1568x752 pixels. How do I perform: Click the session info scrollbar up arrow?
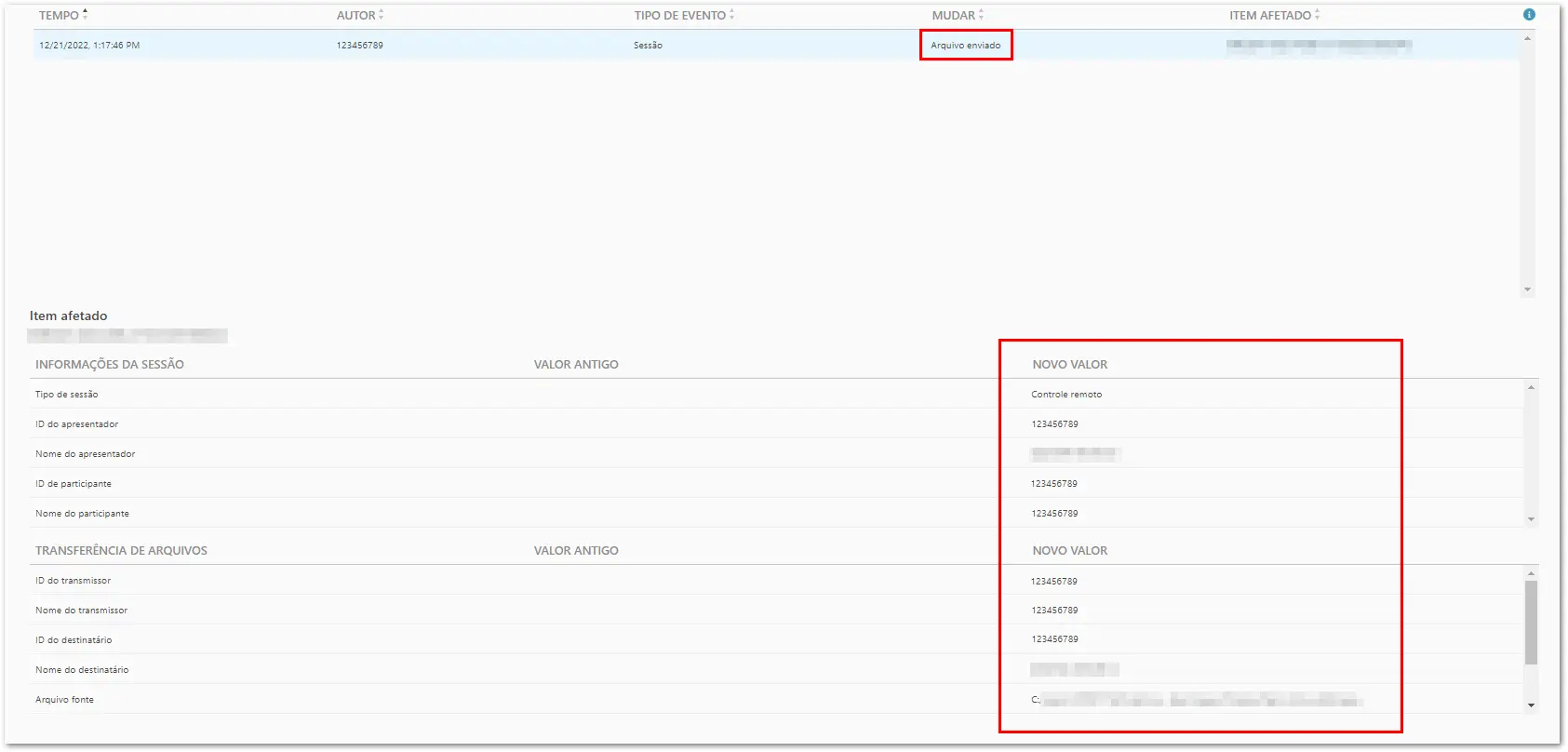[x=1531, y=387]
